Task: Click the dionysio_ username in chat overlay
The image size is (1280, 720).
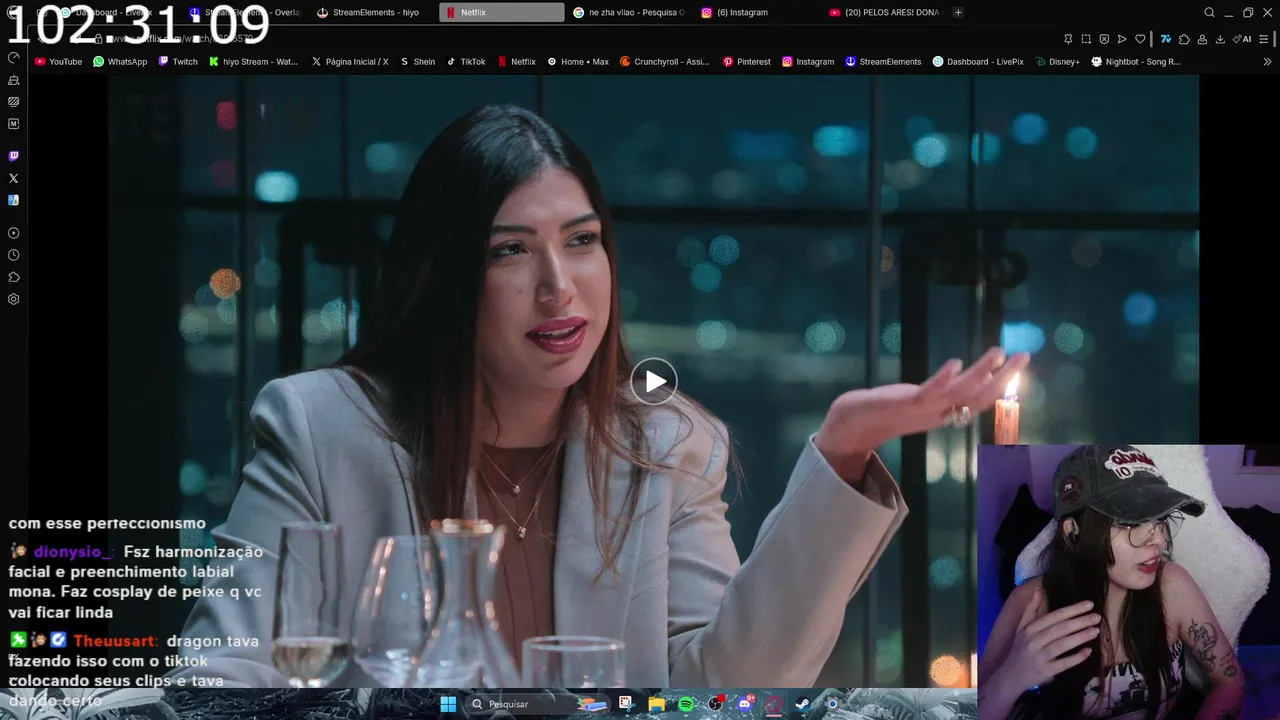Action: pyautogui.click(x=74, y=551)
